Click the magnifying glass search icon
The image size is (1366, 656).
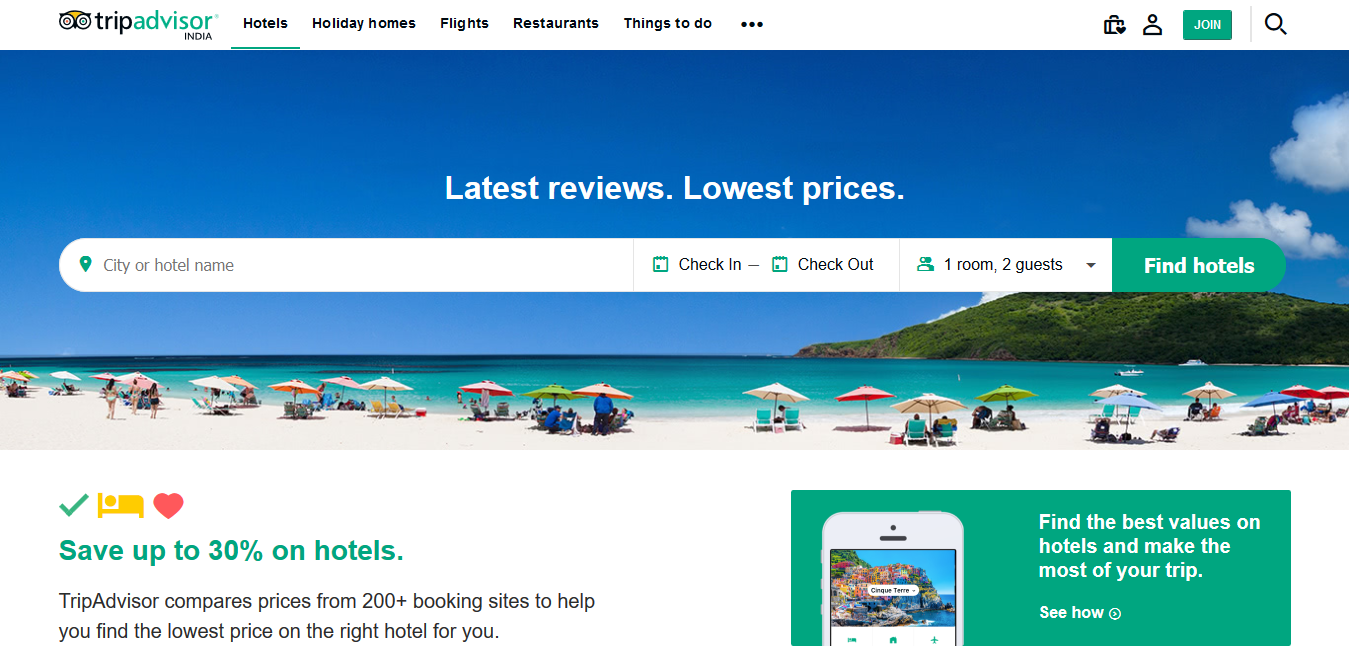coord(1275,24)
